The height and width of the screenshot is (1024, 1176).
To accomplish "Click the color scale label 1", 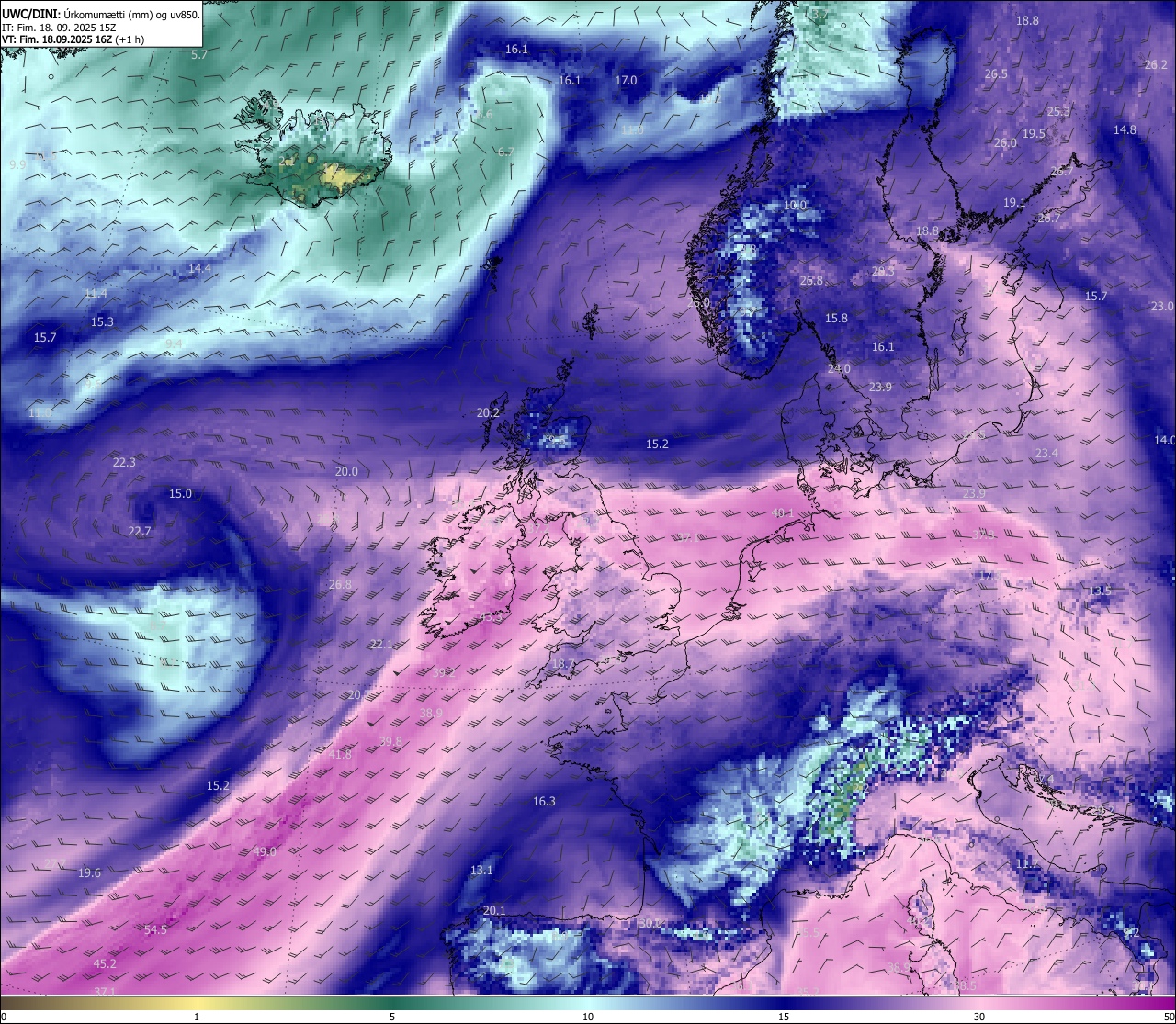I will point(197,1017).
